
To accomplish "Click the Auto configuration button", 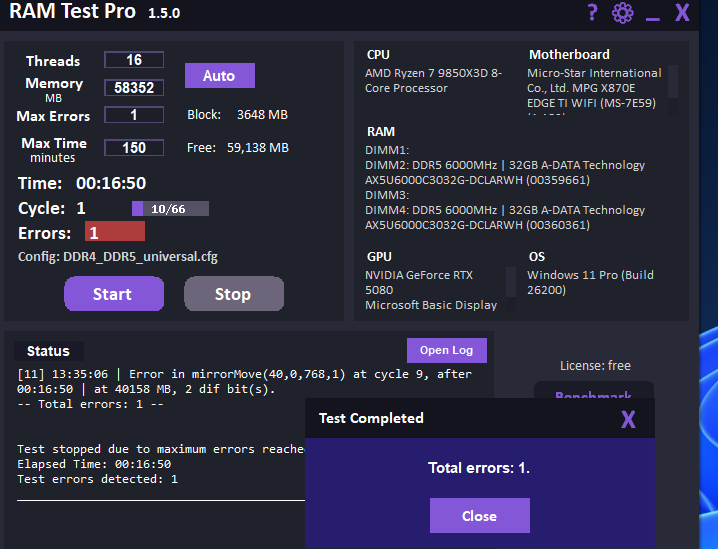I will pyautogui.click(x=220, y=76).
